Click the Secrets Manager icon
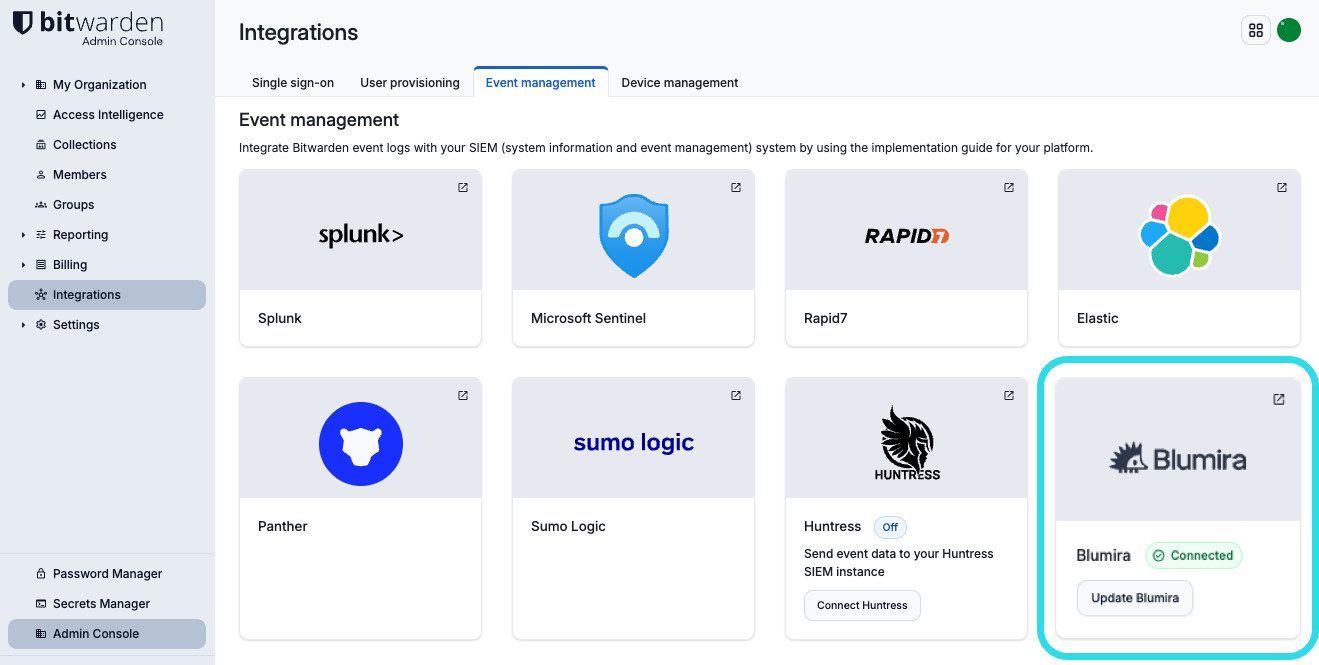The image size is (1319, 665). (41, 604)
